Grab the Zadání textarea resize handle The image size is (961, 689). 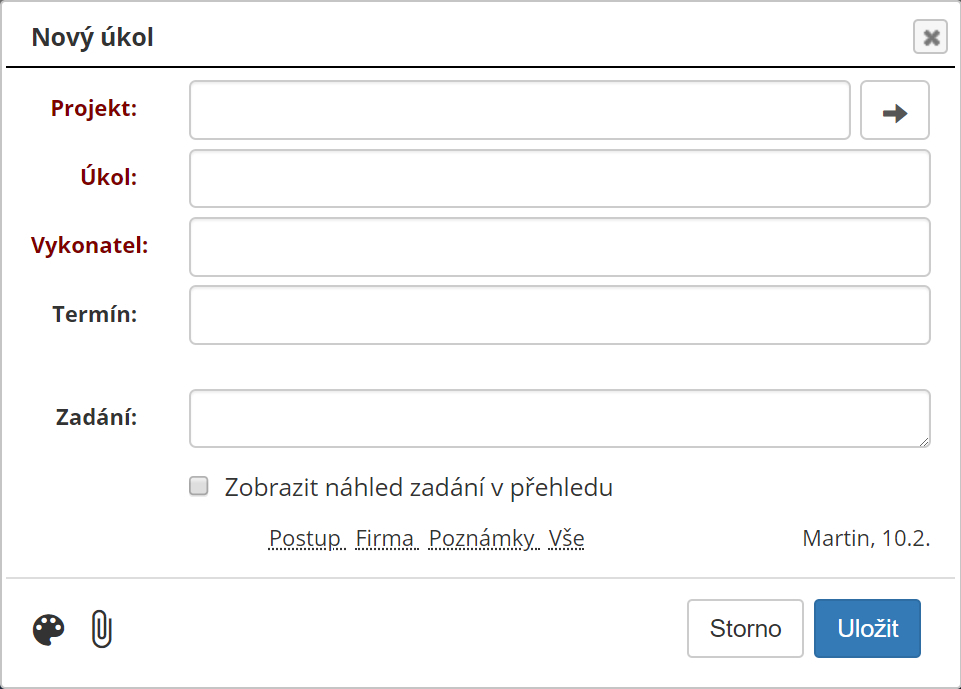(924, 441)
